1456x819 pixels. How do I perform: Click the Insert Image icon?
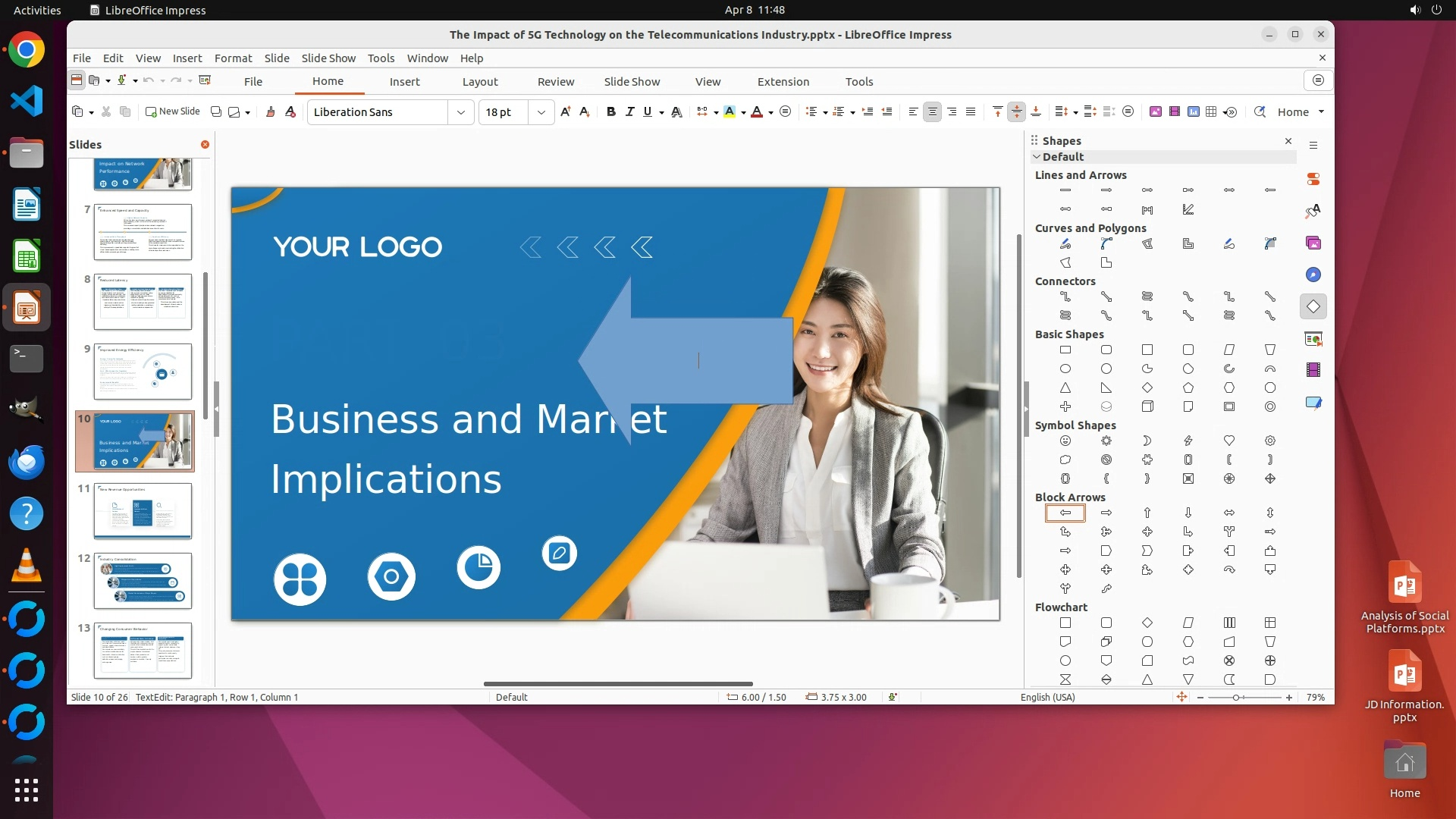click(1155, 112)
